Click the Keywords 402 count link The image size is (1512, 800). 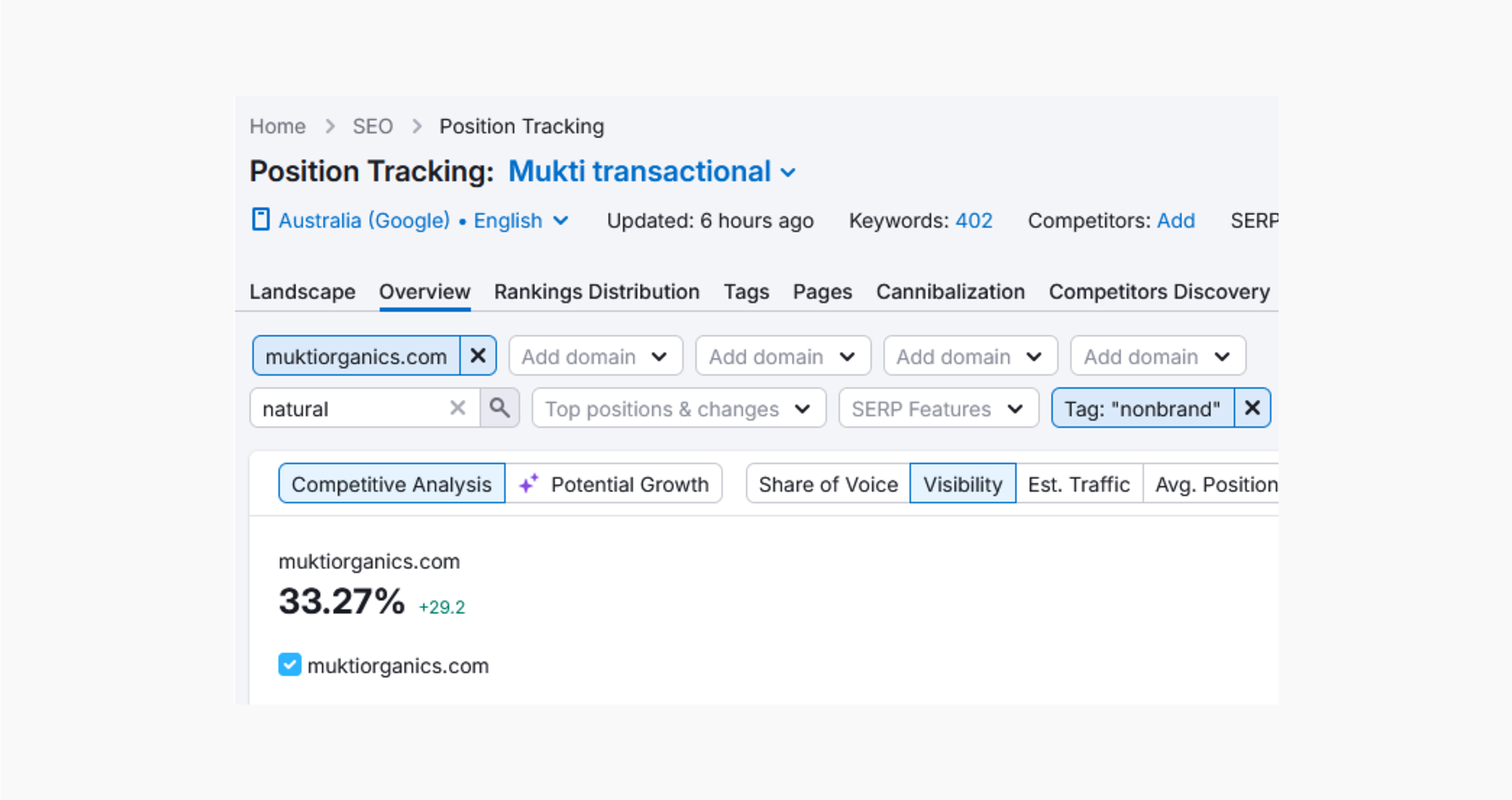click(x=974, y=221)
